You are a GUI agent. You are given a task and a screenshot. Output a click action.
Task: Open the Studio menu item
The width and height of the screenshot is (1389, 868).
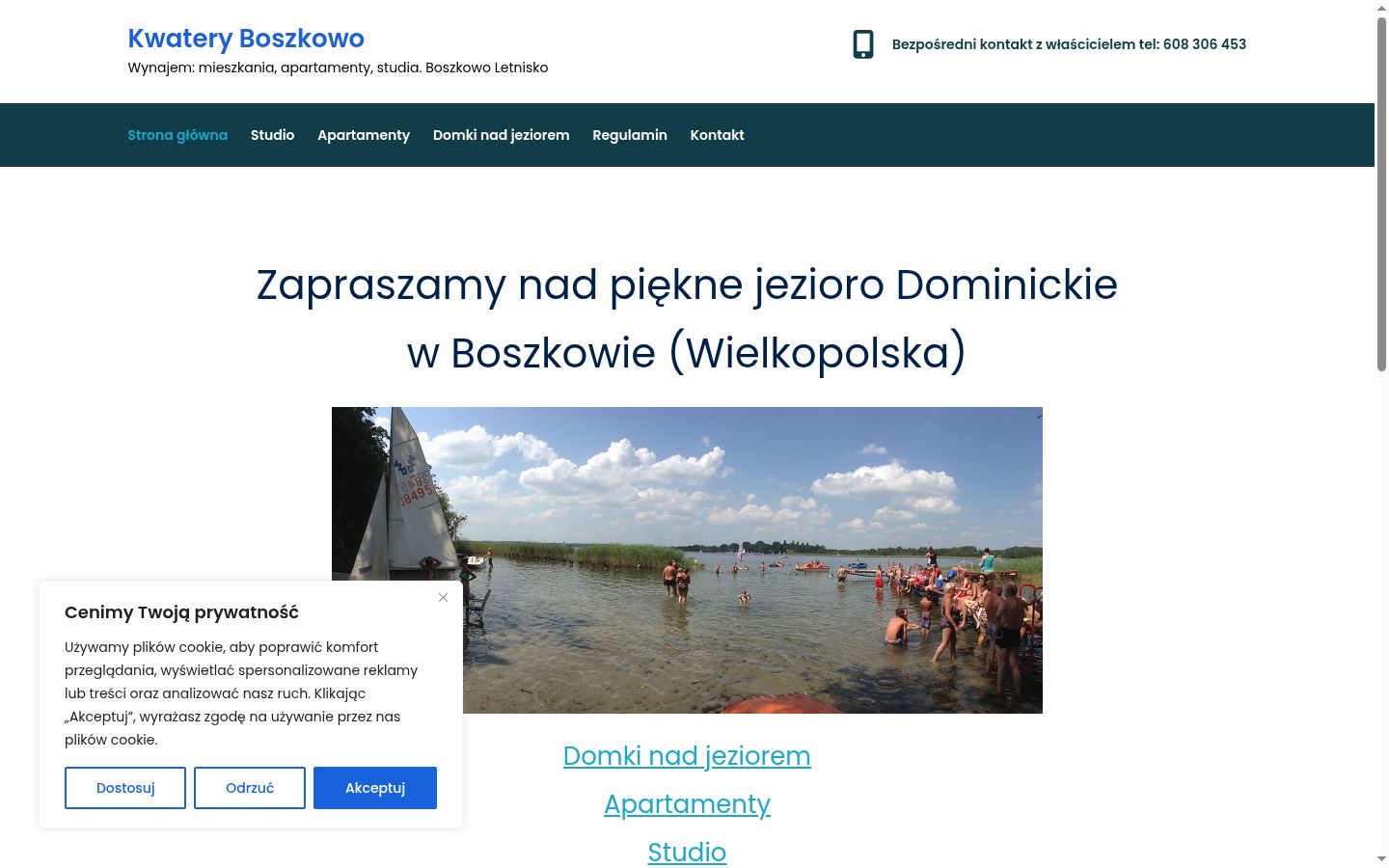pyautogui.click(x=272, y=135)
